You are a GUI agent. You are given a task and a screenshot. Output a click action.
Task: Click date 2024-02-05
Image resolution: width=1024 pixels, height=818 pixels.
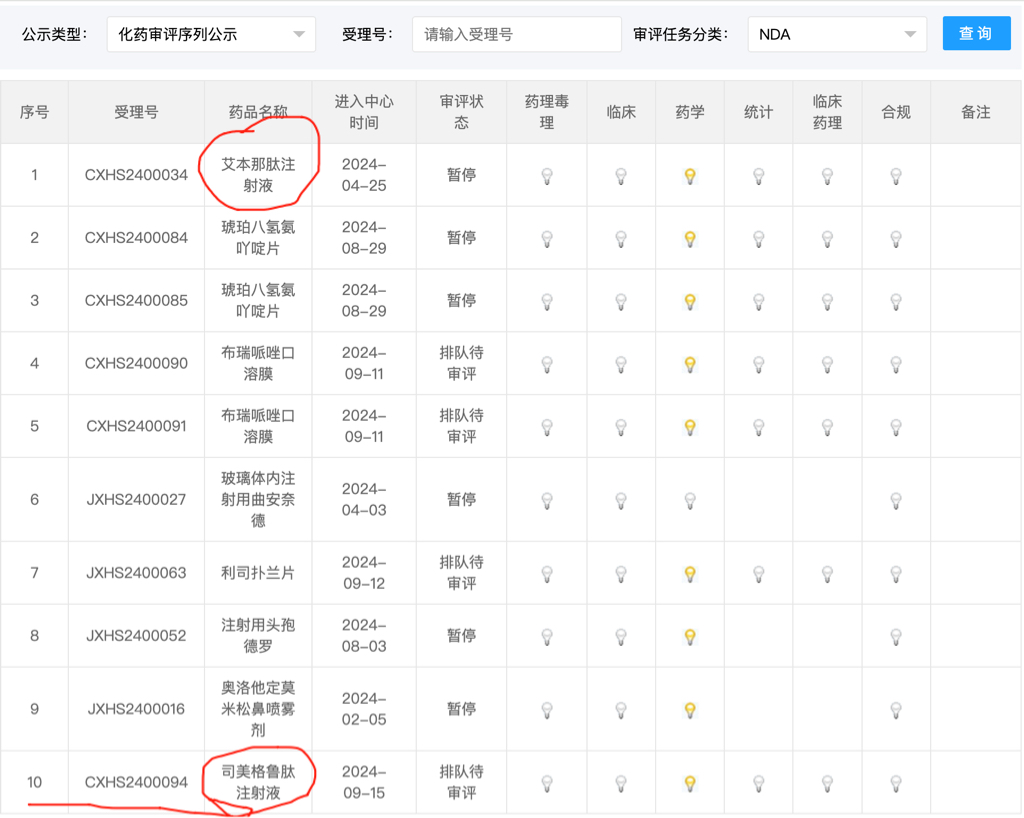364,708
